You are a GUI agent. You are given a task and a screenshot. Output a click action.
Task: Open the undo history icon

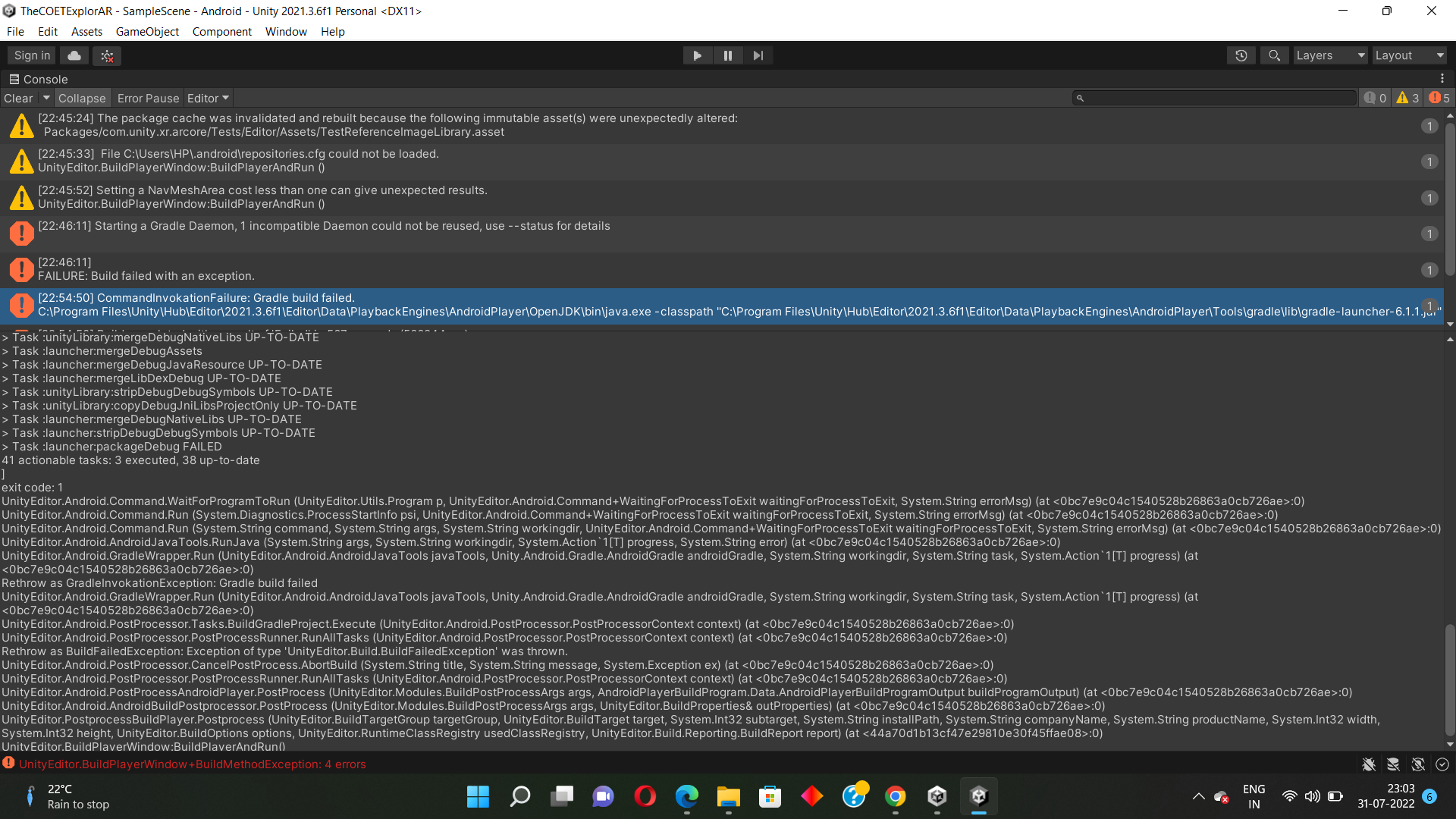1241,55
